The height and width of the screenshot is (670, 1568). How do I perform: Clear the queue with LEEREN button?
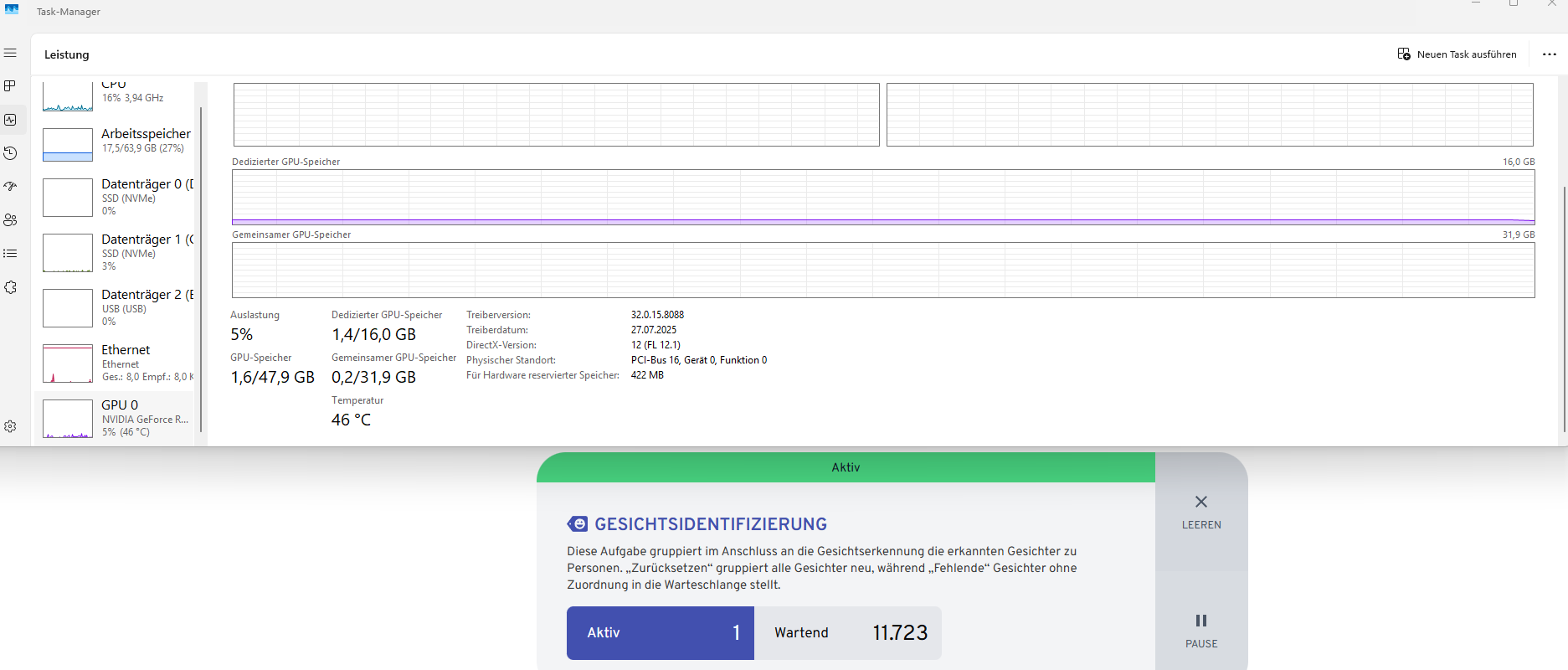point(1201,513)
